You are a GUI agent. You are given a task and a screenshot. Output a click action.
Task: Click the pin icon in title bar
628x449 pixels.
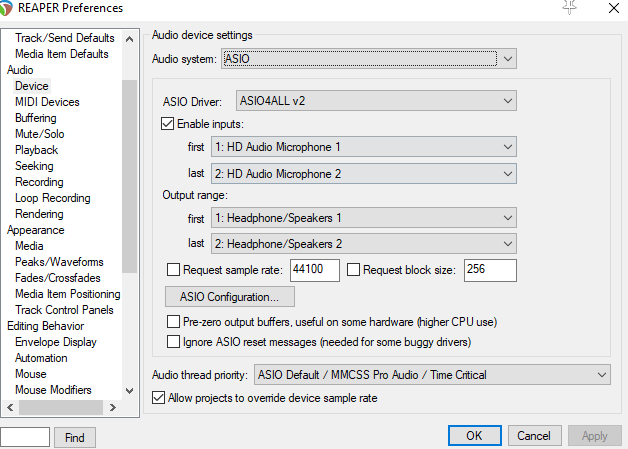569,7
